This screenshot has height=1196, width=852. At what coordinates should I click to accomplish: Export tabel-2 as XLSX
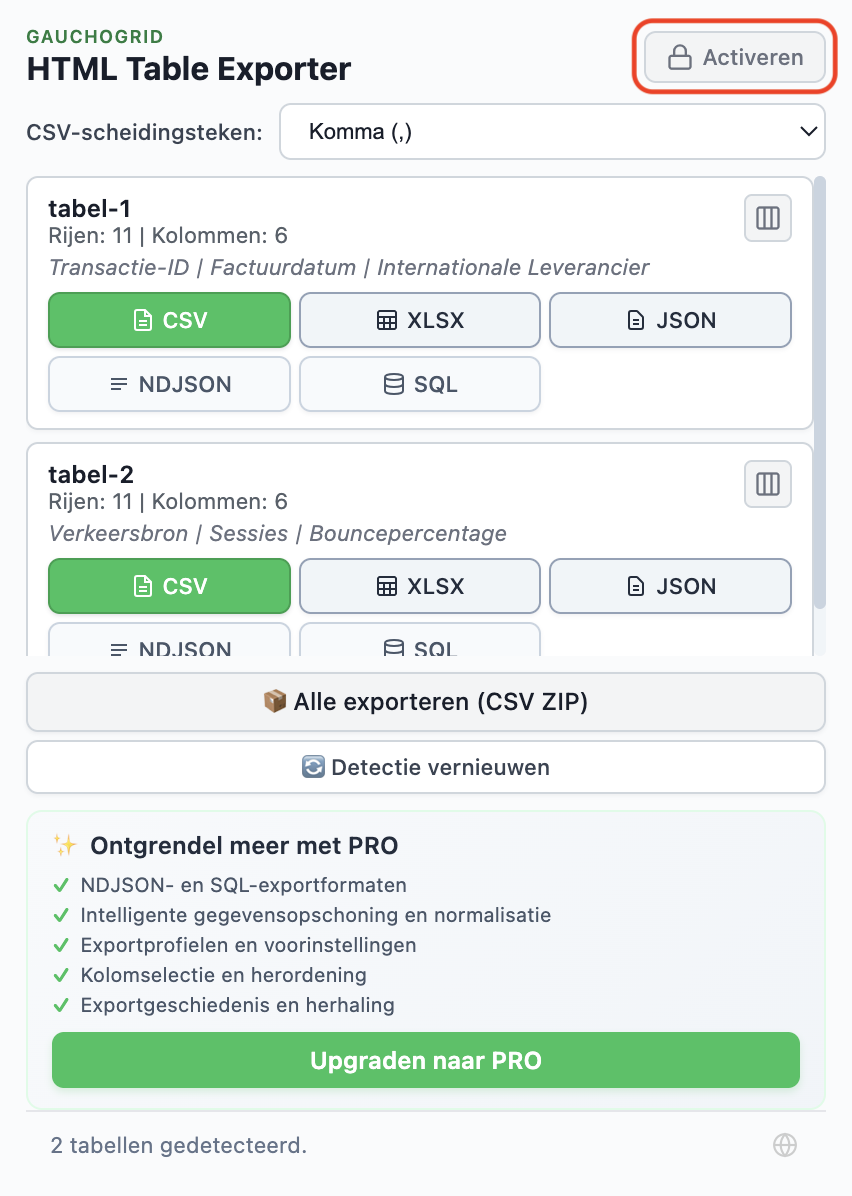[419, 586]
